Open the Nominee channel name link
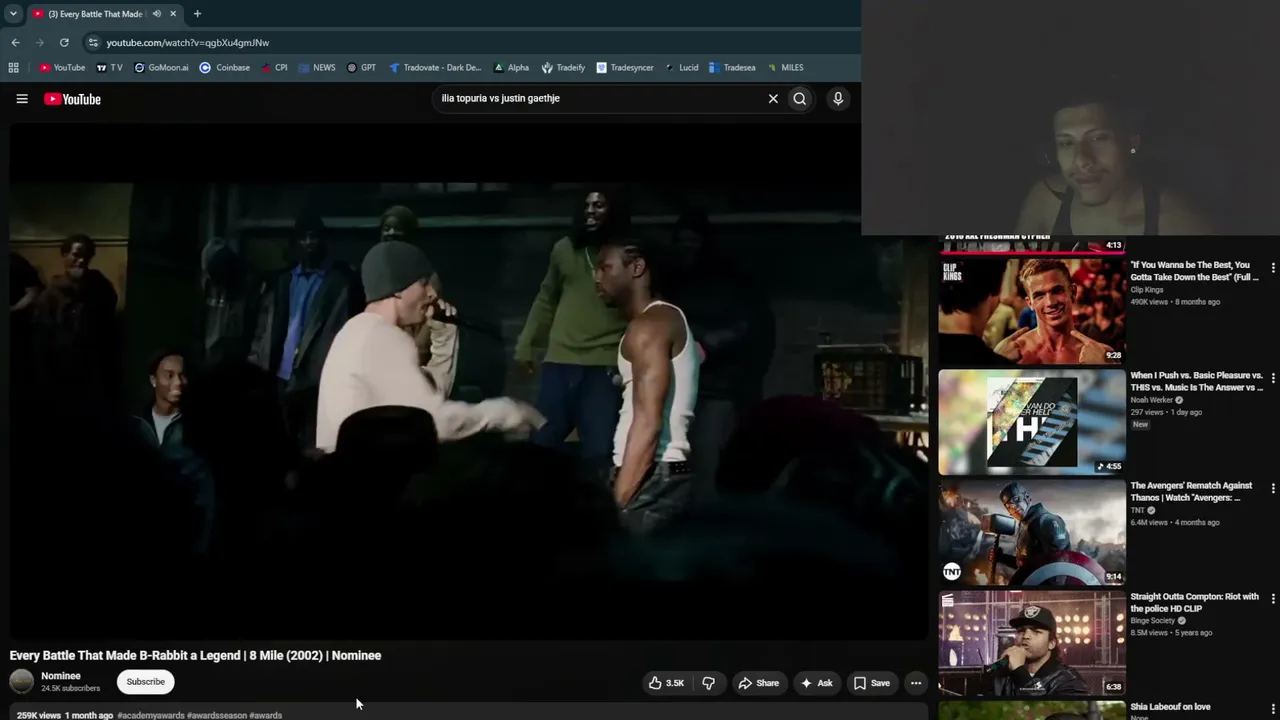The height and width of the screenshot is (720, 1280). [61, 676]
